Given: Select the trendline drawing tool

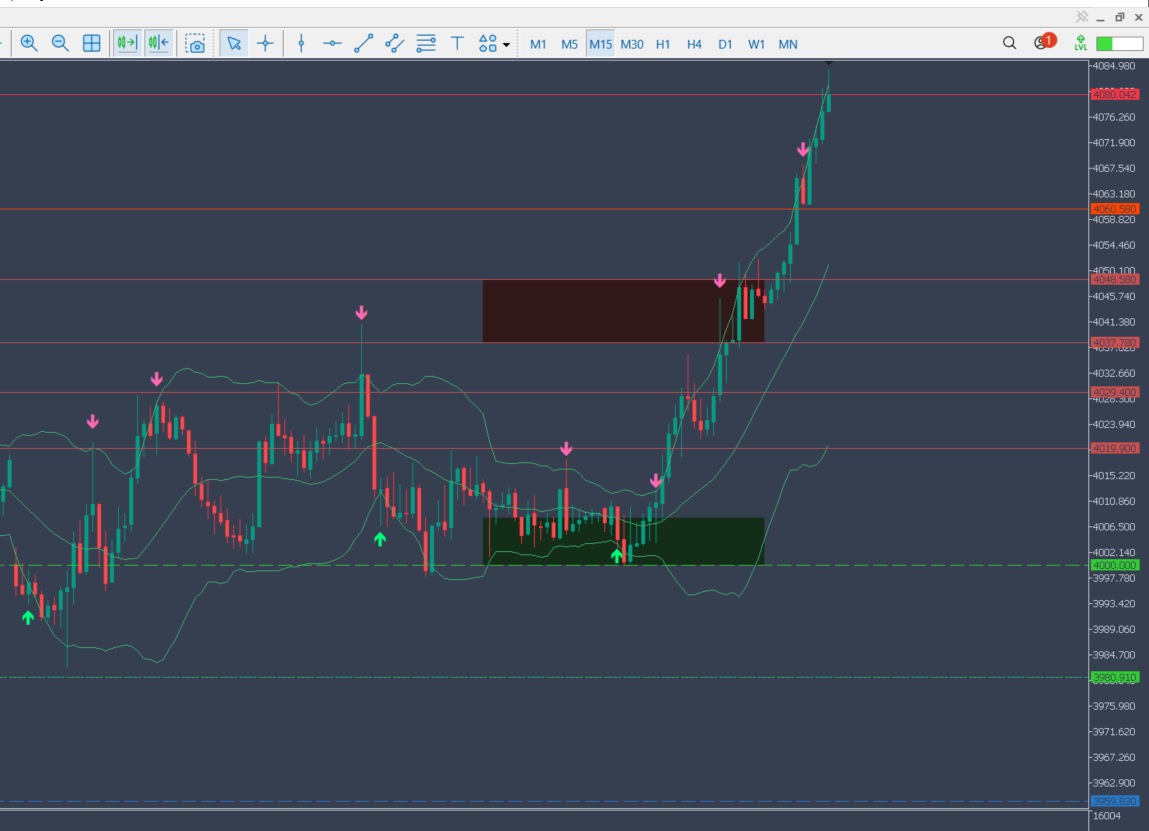Looking at the screenshot, I should [363, 44].
